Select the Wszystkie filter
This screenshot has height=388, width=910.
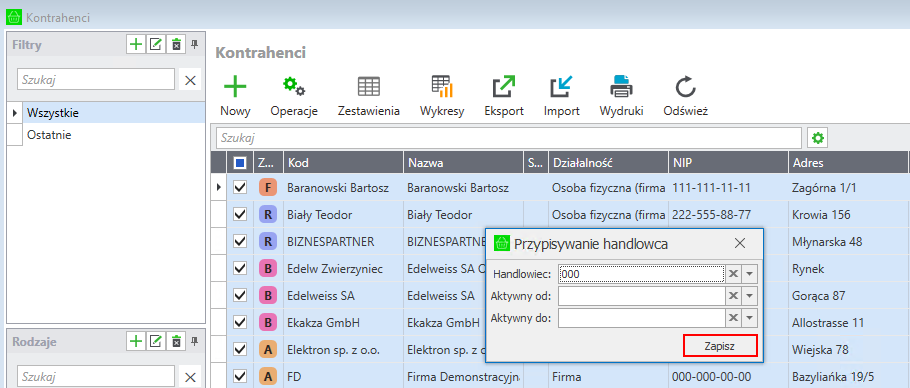pos(114,113)
